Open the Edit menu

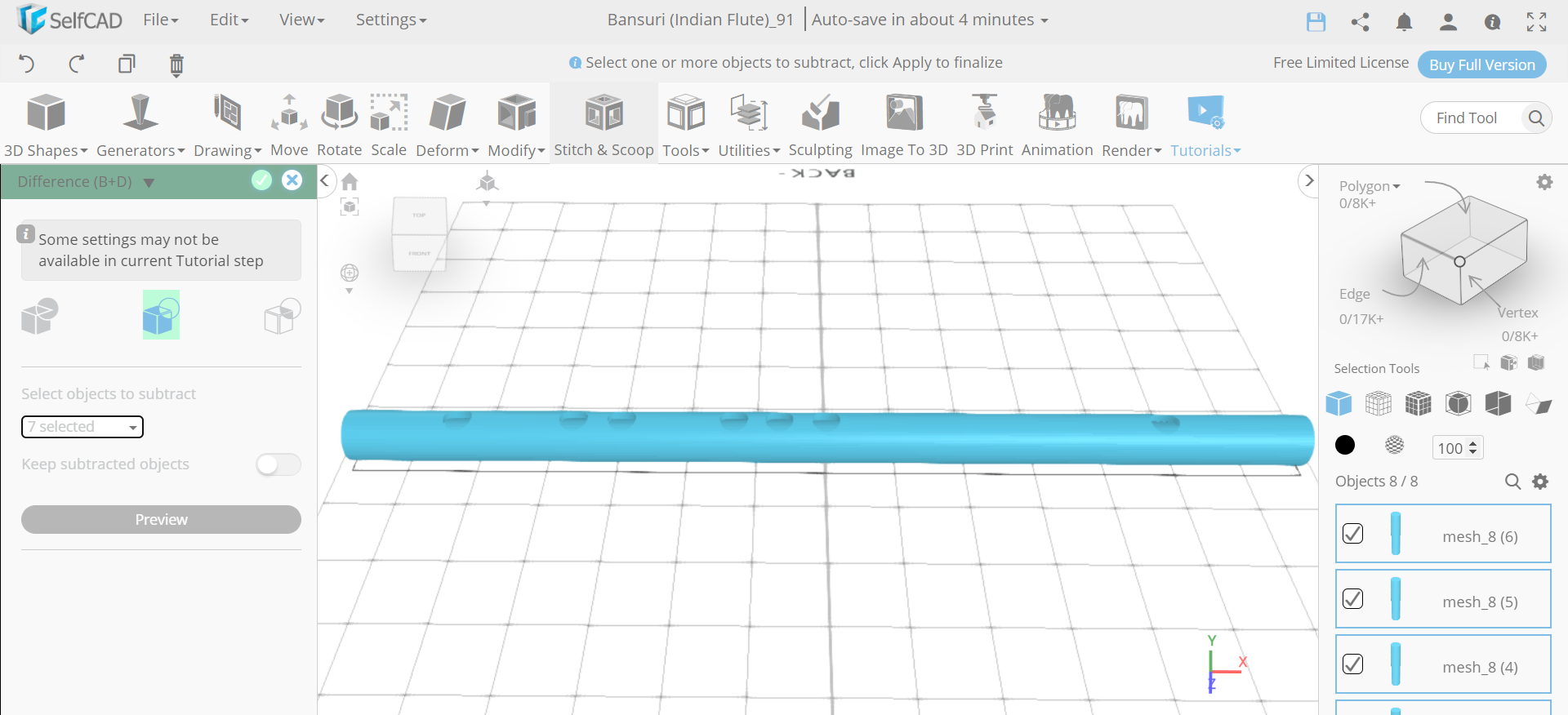pyautogui.click(x=229, y=20)
